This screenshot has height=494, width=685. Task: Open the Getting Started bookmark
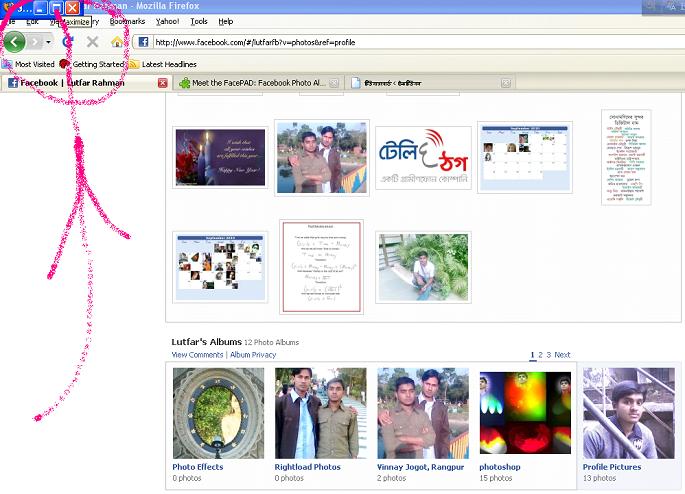(92, 64)
